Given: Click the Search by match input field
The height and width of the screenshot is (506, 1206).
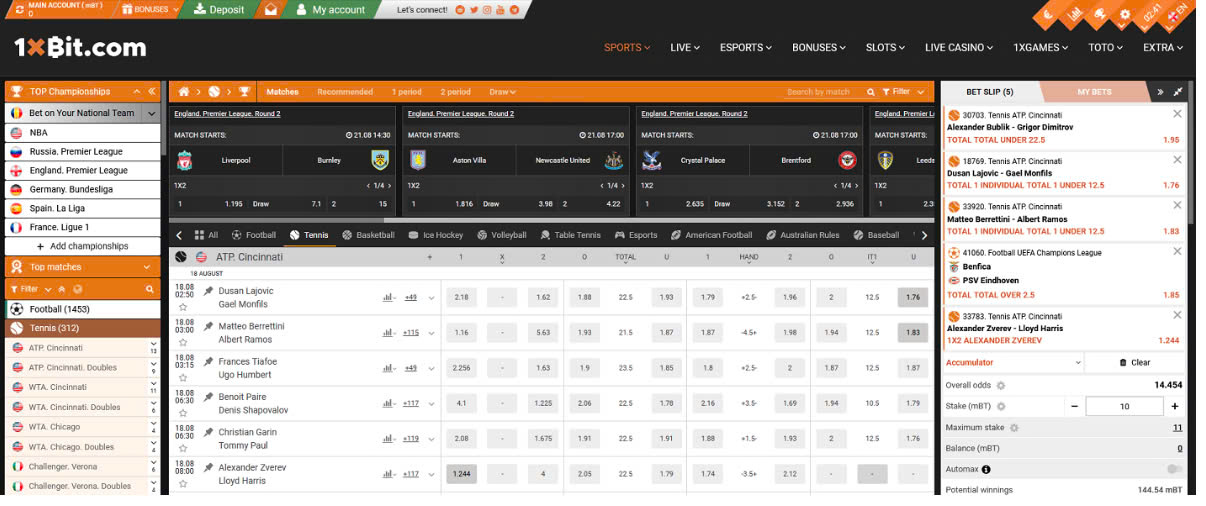Looking at the screenshot, I should coord(822,92).
